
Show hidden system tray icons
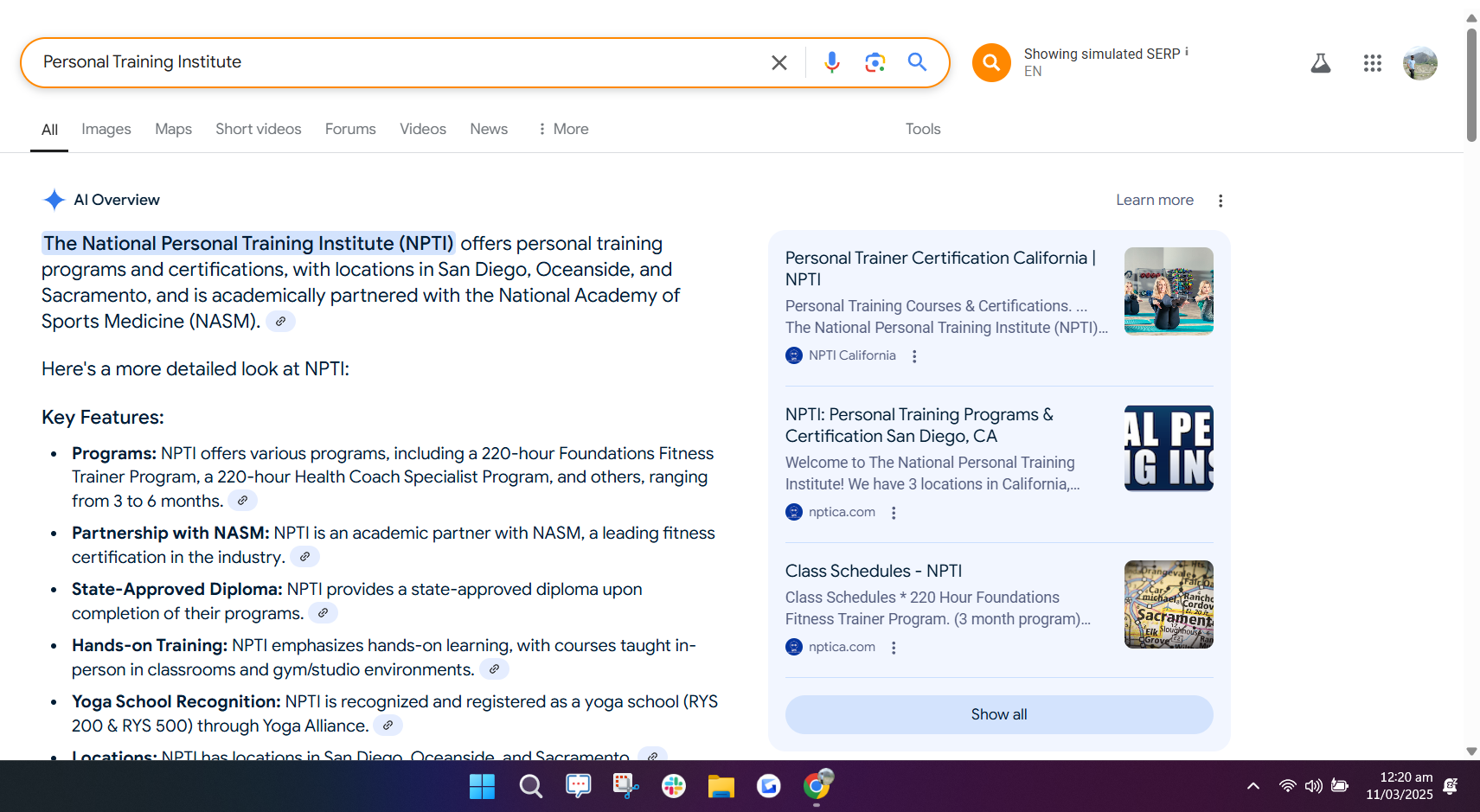pyautogui.click(x=1253, y=786)
